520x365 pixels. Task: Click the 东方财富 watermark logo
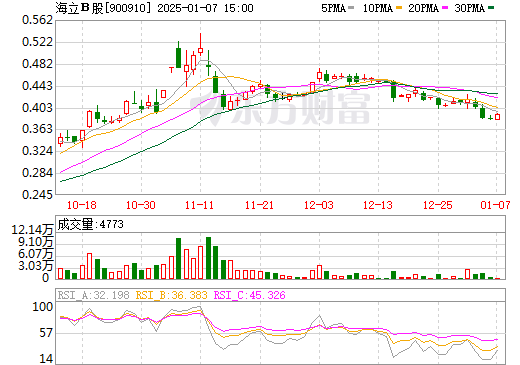tap(280, 108)
